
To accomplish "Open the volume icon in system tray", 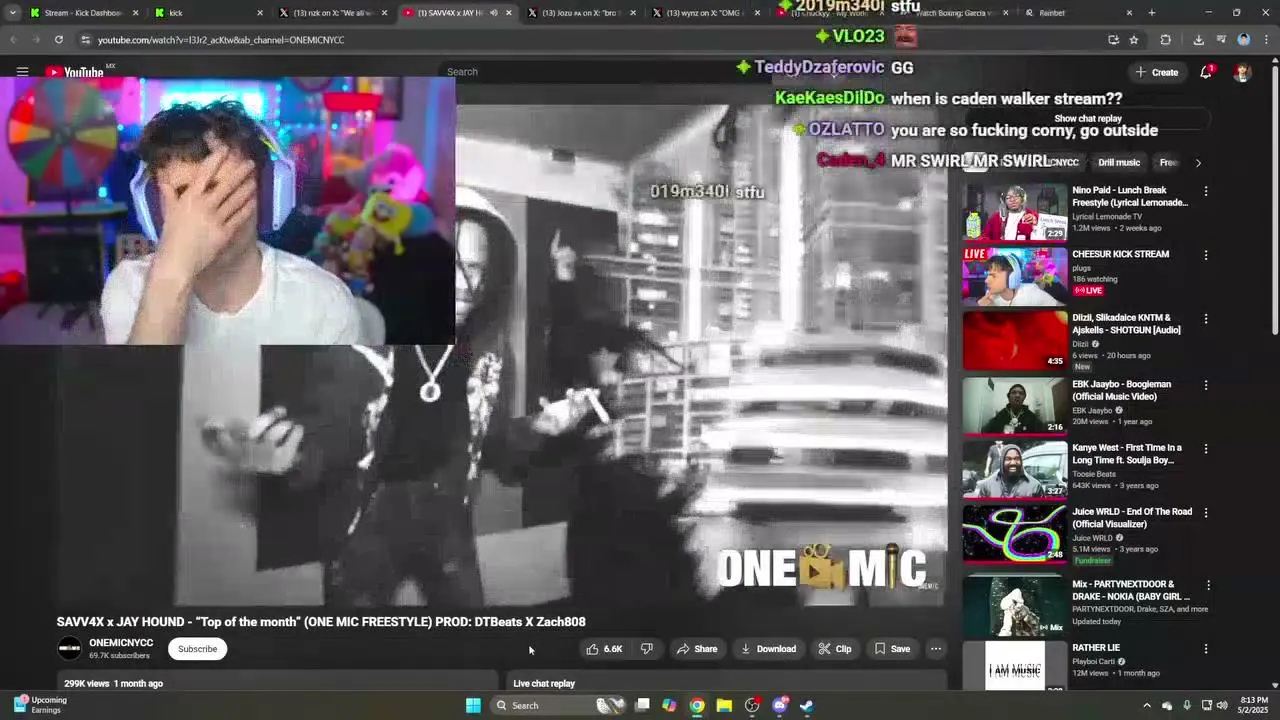I will tap(1222, 706).
